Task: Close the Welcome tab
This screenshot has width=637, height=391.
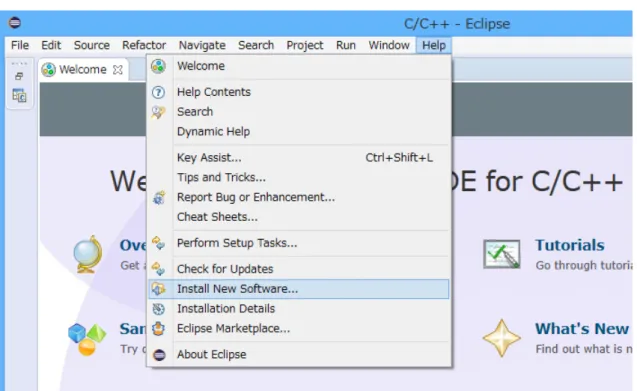Action: coord(118,70)
